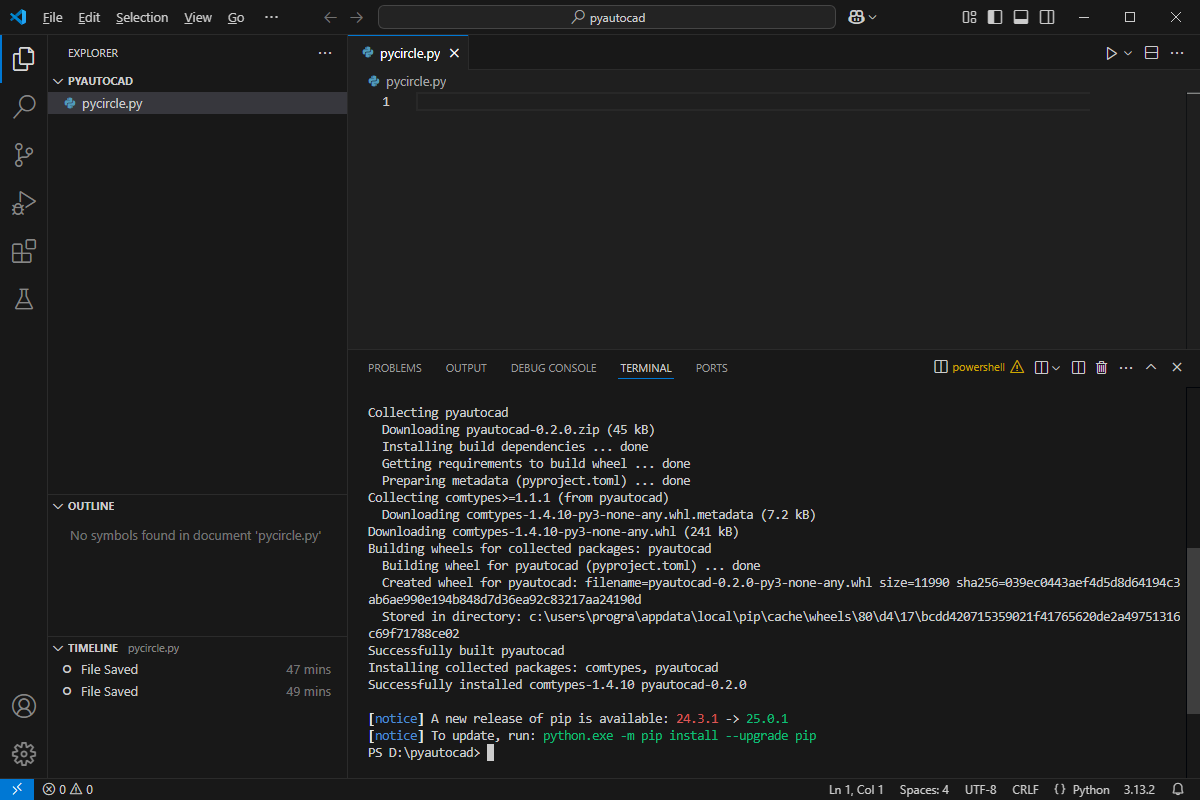Open File Saved entry from 47 mins
Viewport: 1200px width, 800px height.
[197, 669]
